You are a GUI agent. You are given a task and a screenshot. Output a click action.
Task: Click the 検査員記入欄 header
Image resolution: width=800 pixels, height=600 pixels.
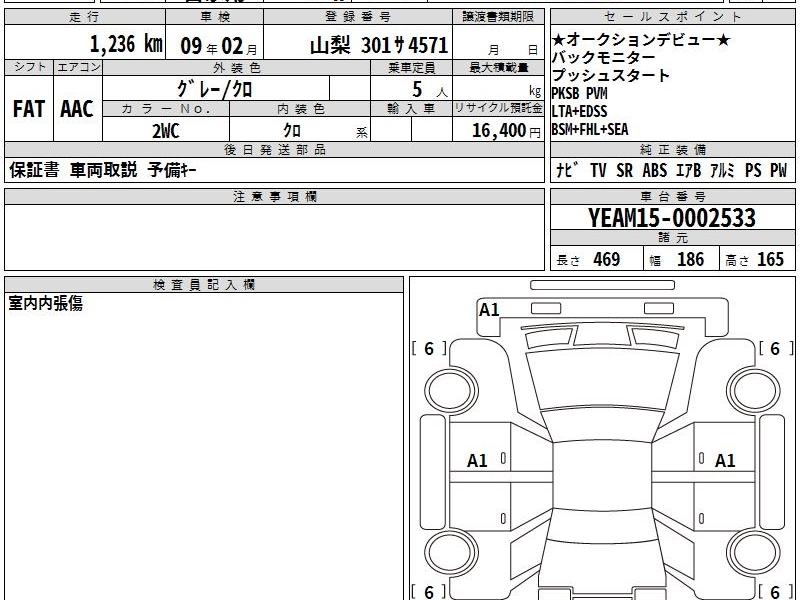tap(204, 285)
